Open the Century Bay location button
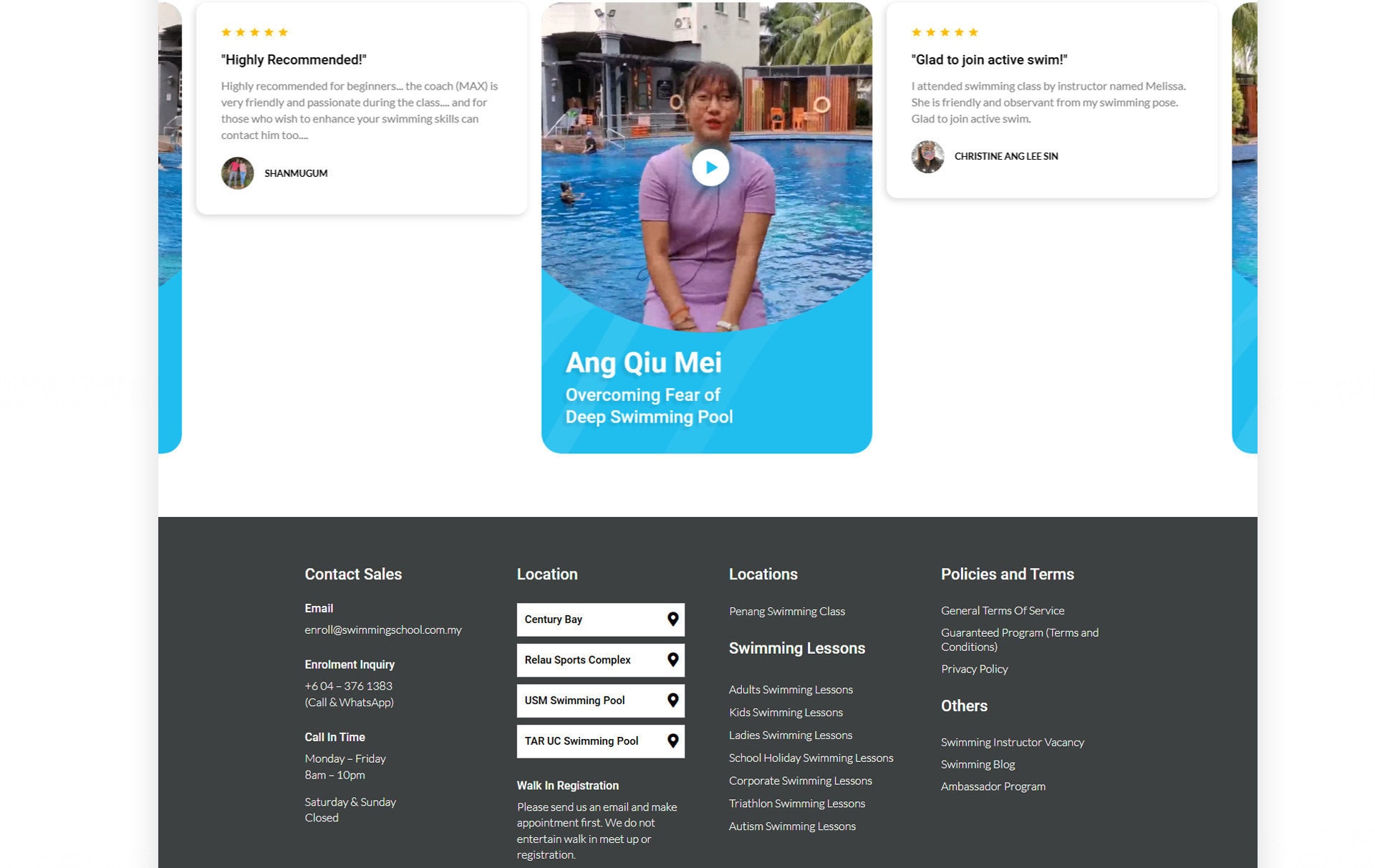Image resolution: width=1375 pixels, height=868 pixels. (600, 619)
